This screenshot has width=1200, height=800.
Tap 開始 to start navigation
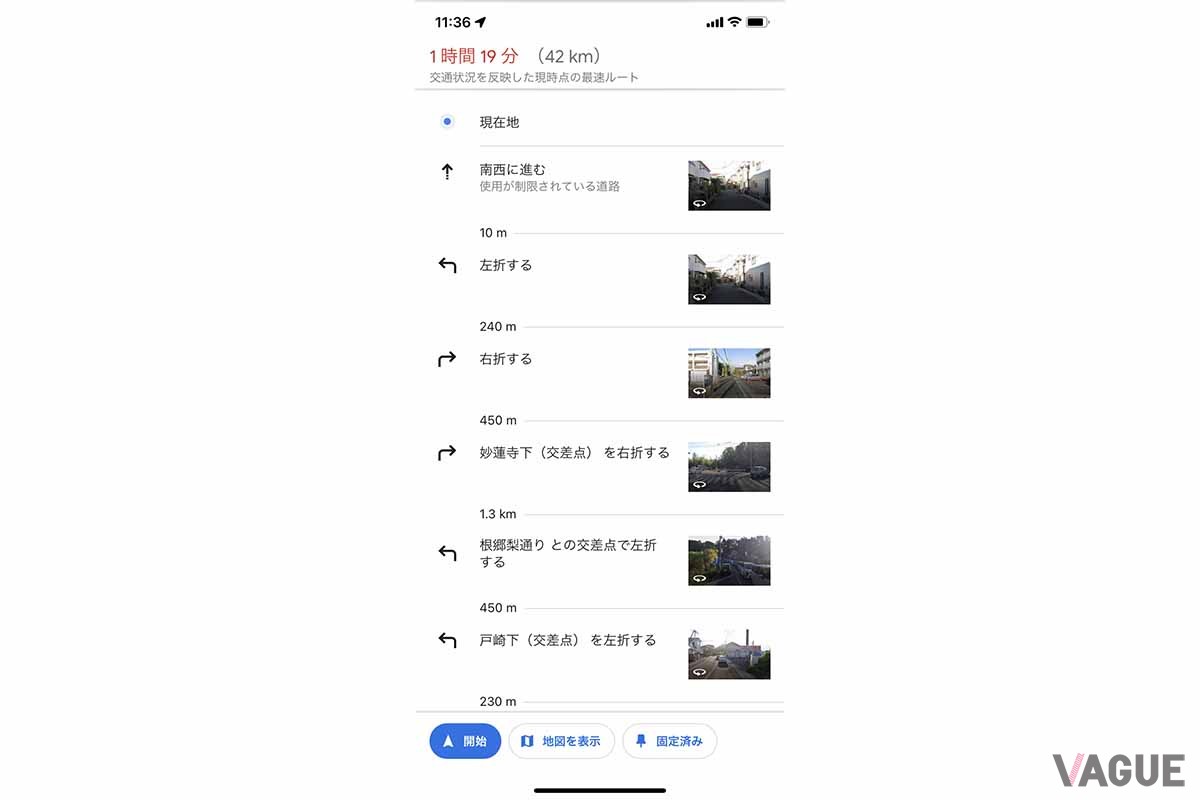click(465, 741)
